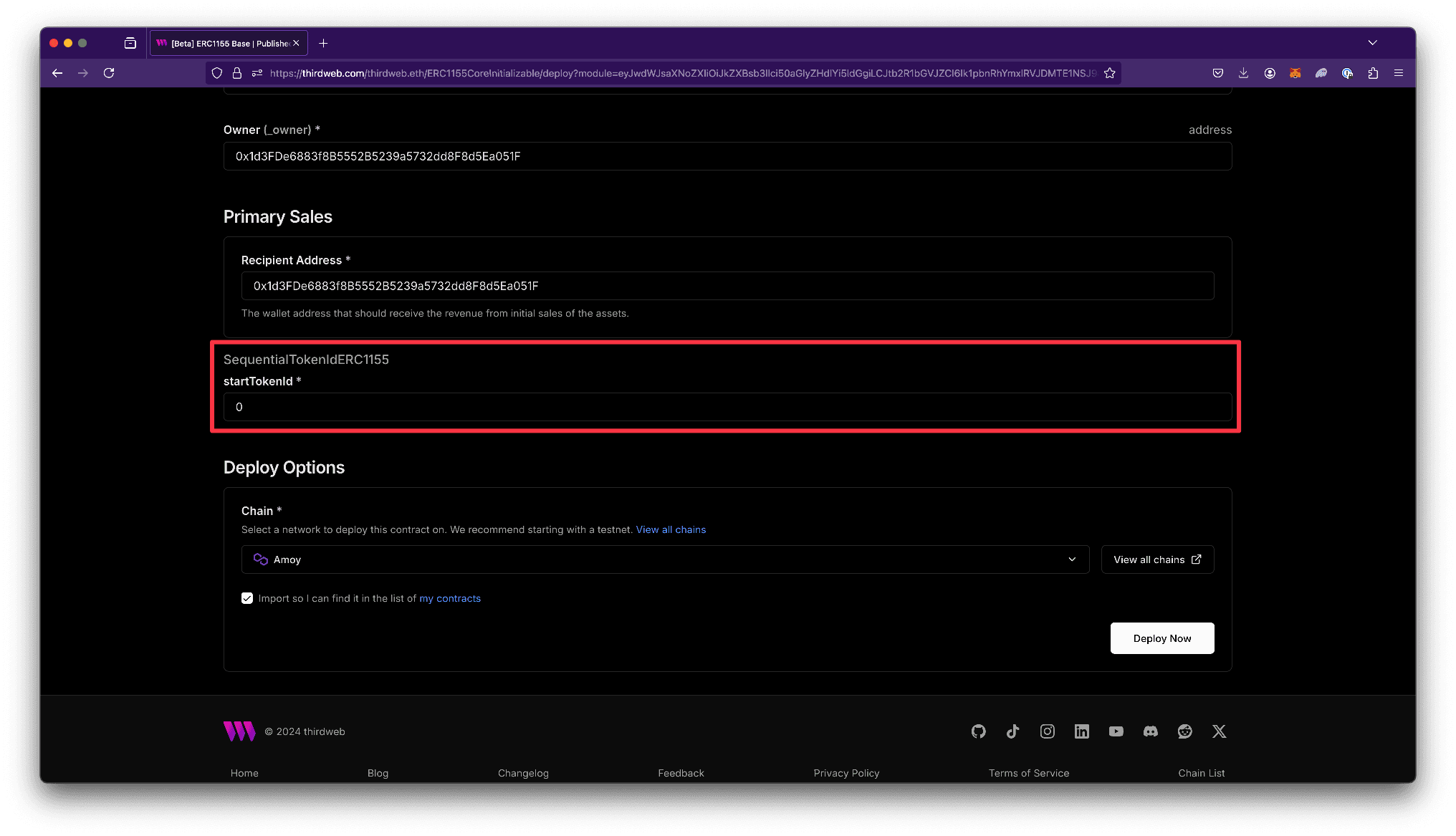Viewport: 1456px width, 836px height.
Task: Bookmark this page with the star icon
Action: pyautogui.click(x=1109, y=72)
